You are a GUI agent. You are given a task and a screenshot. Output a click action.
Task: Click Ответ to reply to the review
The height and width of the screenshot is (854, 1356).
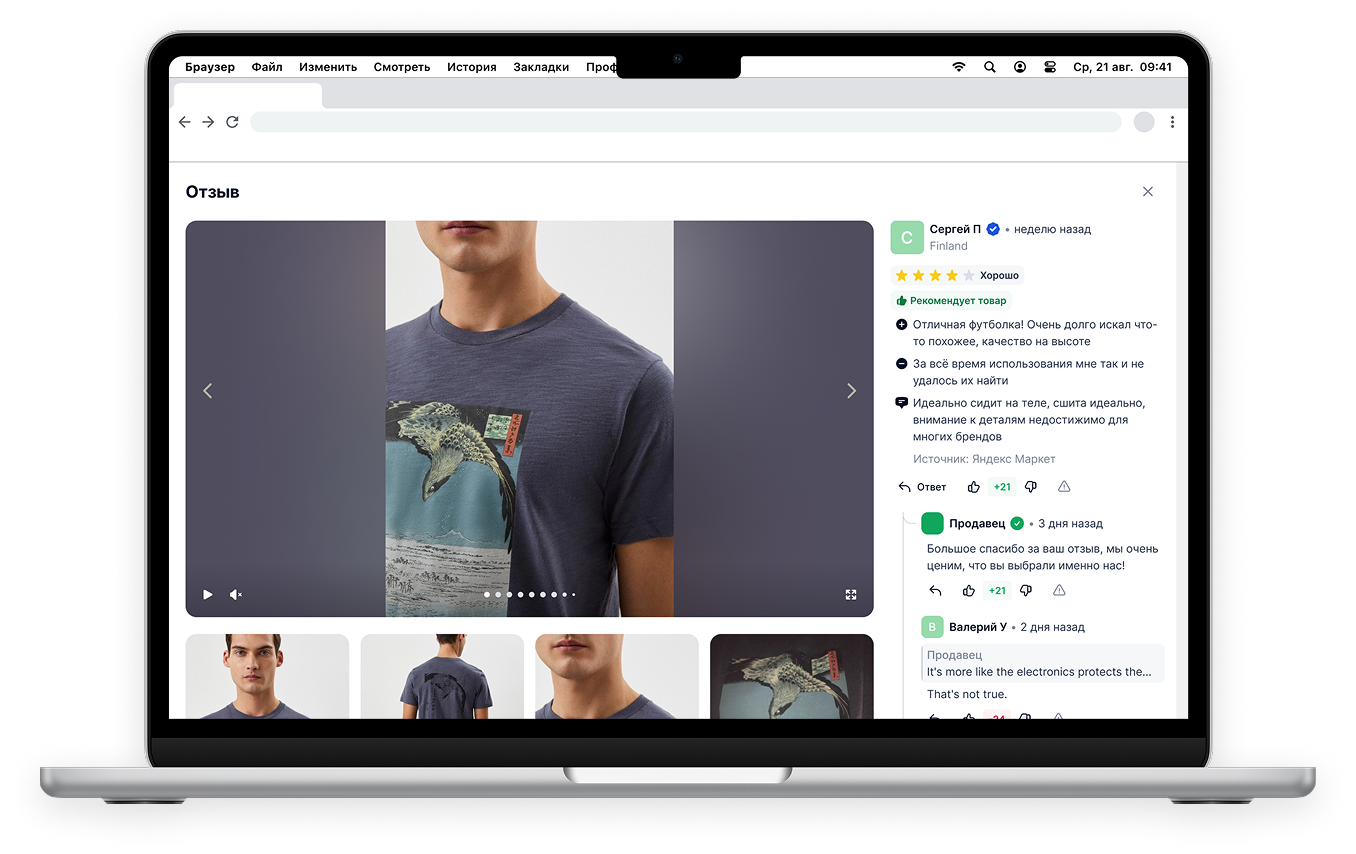[922, 487]
